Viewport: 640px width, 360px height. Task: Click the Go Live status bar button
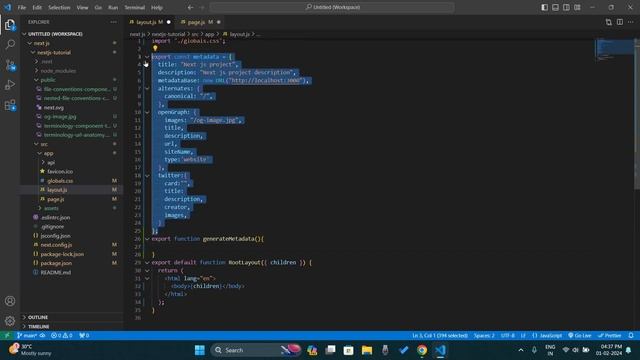click(x=580, y=336)
